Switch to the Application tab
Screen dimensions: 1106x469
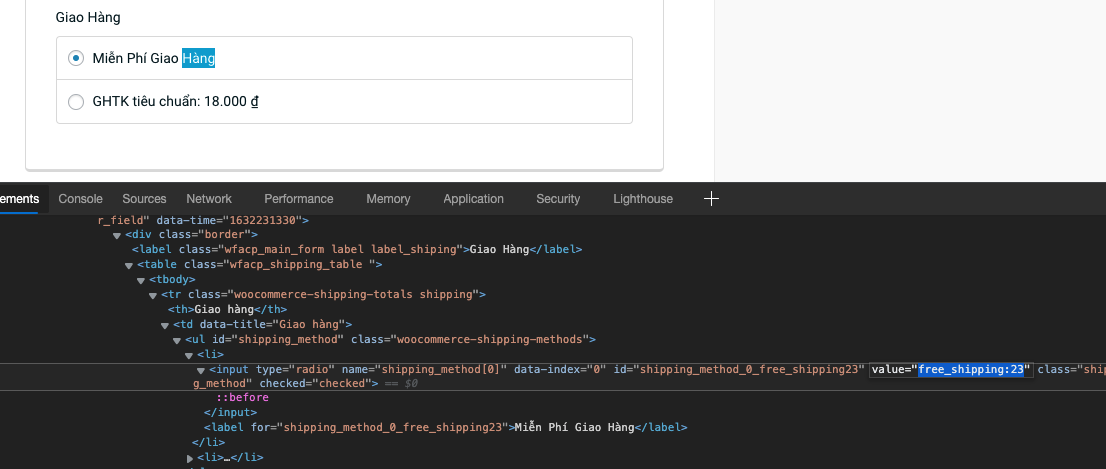[473, 199]
